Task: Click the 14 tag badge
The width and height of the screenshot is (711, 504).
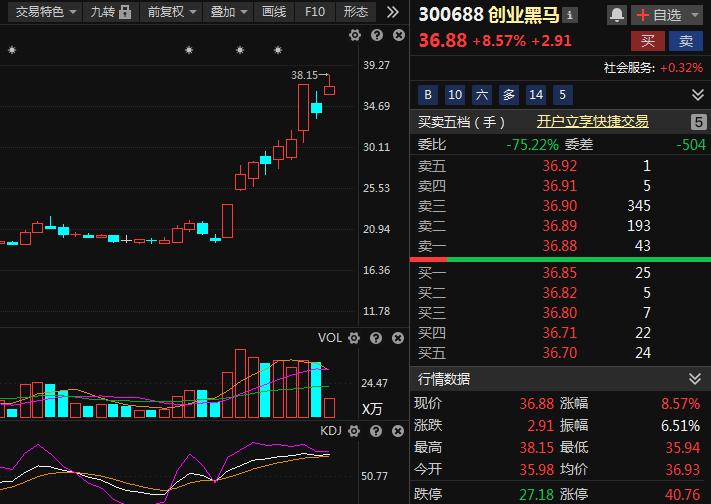Action: 536,95
